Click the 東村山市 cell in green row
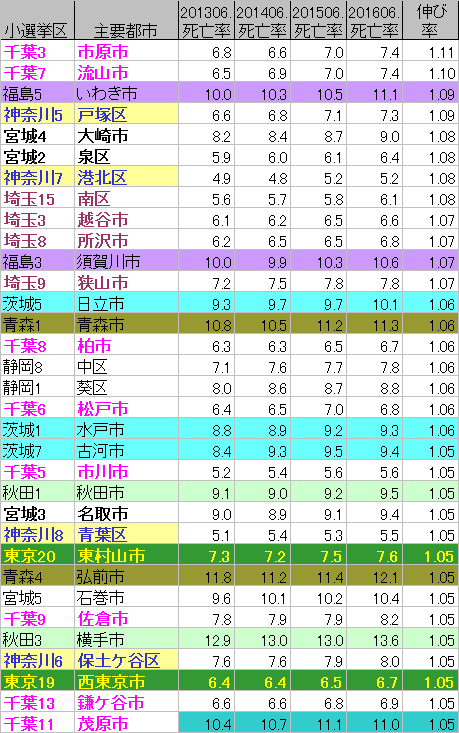Viewport: 459px width, 733px height. pyautogui.click(x=126, y=555)
